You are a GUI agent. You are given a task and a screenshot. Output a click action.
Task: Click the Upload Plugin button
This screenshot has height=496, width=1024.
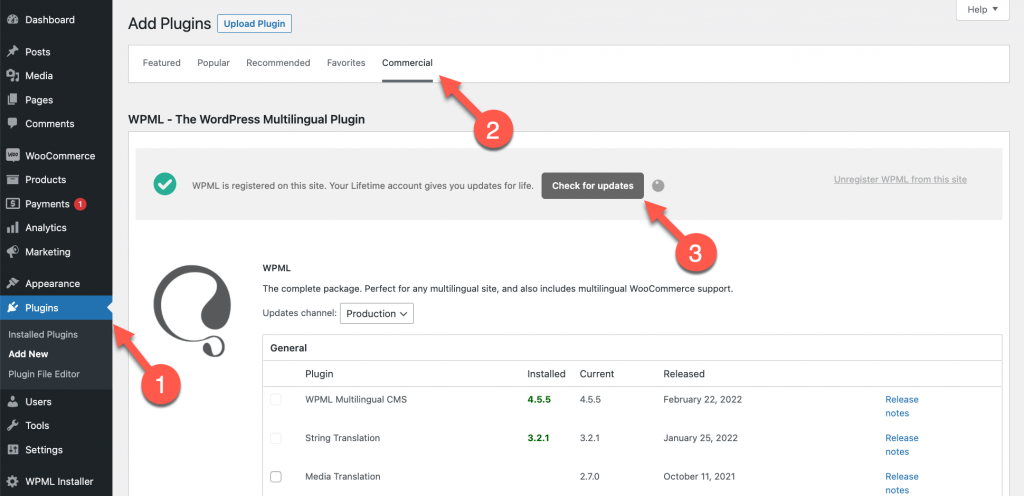click(255, 24)
